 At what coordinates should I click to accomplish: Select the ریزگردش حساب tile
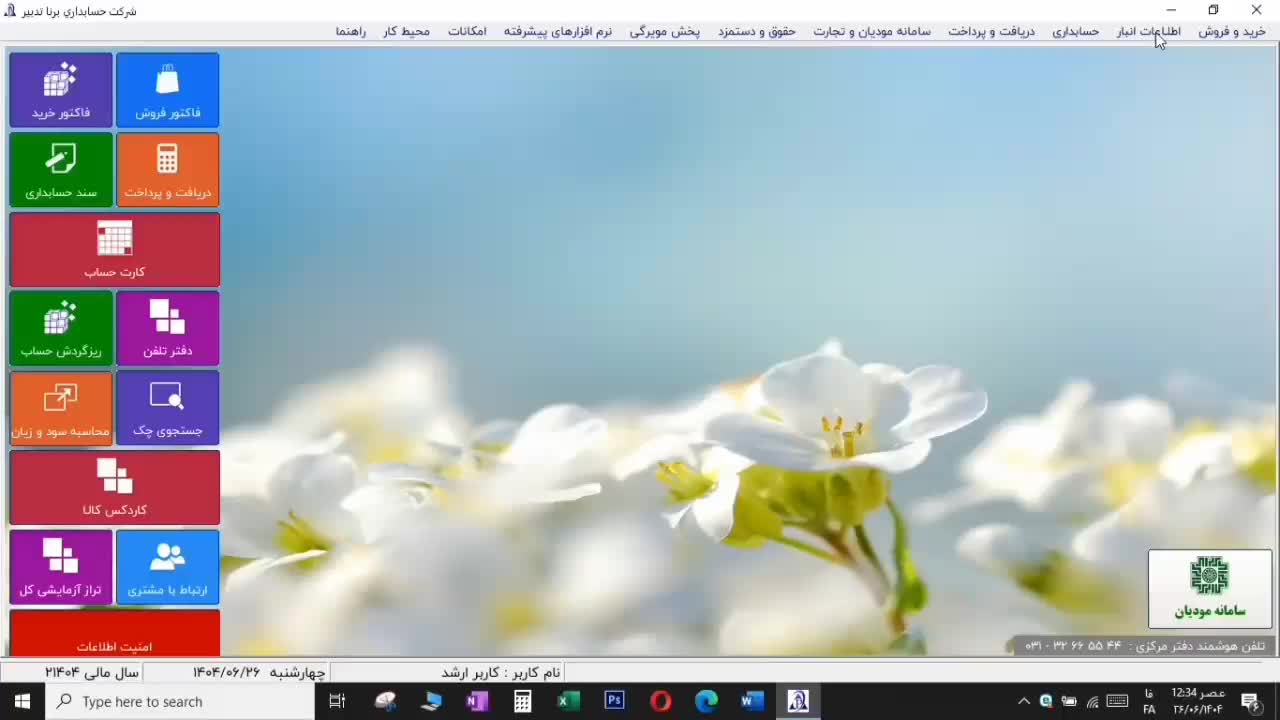coord(61,327)
